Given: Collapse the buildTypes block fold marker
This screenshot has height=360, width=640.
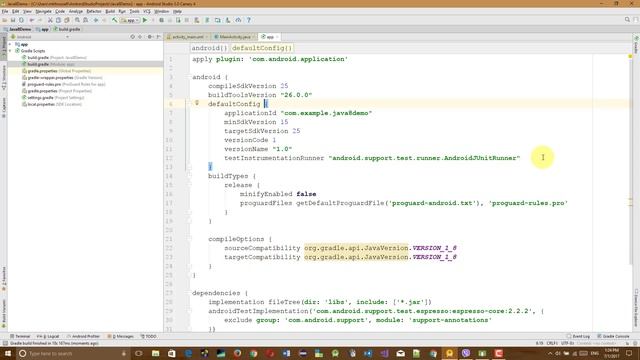Looking at the screenshot, I should pyautogui.click(x=189, y=176).
